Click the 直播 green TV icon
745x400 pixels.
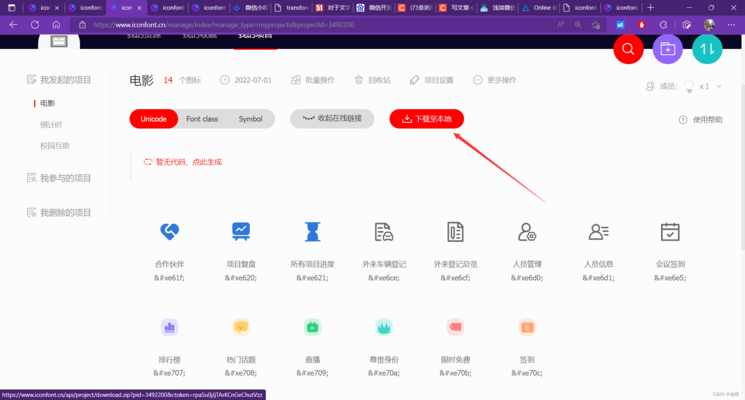pos(313,327)
